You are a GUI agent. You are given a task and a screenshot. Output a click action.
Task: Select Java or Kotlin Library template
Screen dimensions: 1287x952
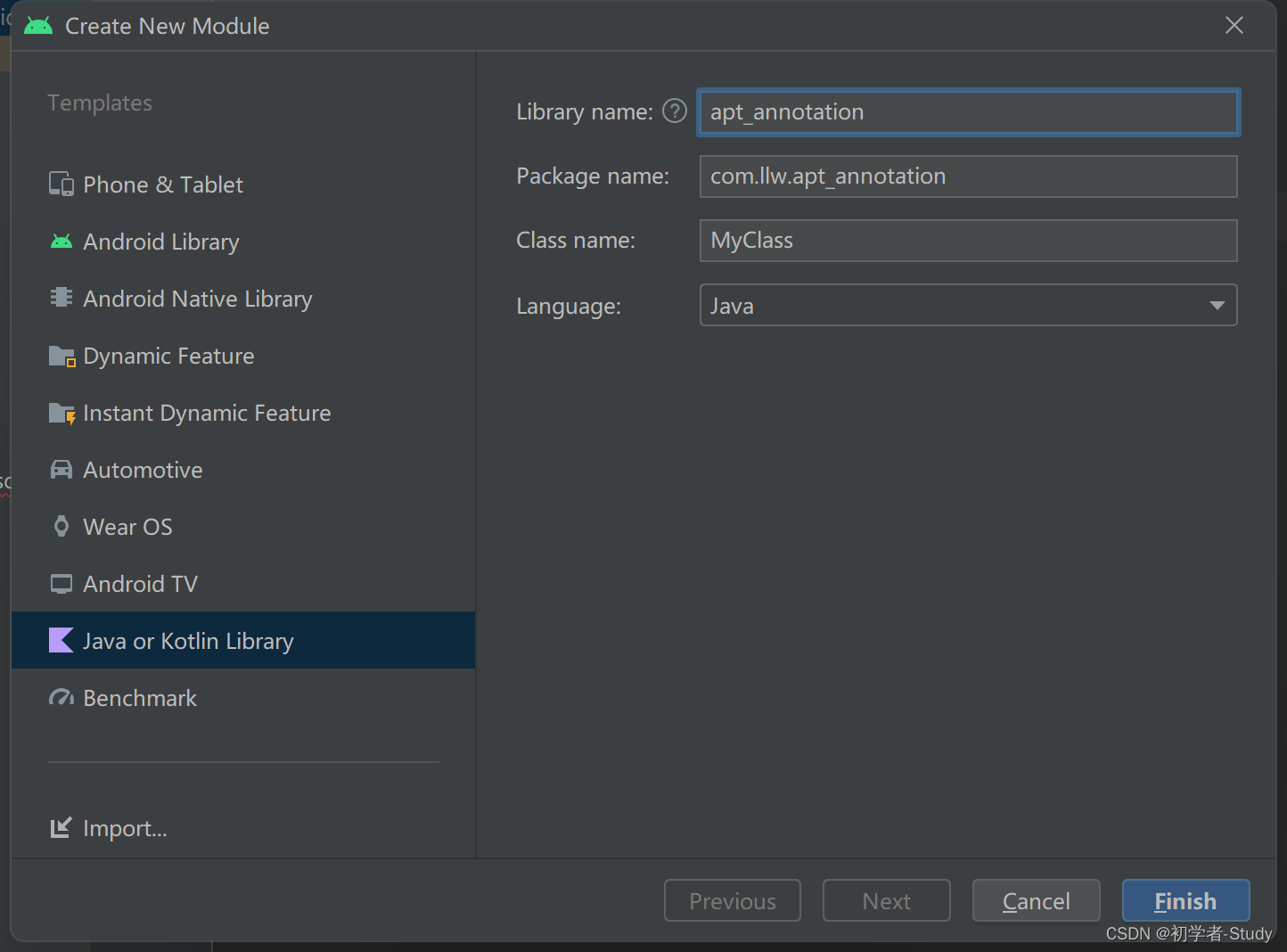(243, 640)
